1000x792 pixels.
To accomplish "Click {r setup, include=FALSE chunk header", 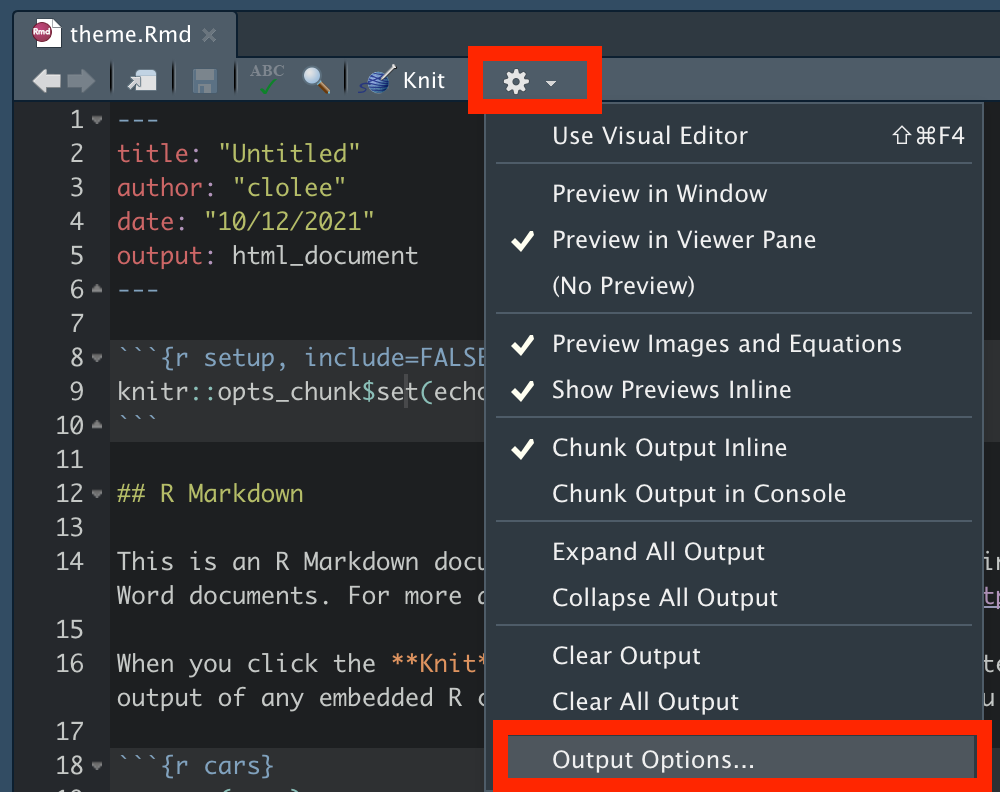I will pyautogui.click(x=300, y=358).
